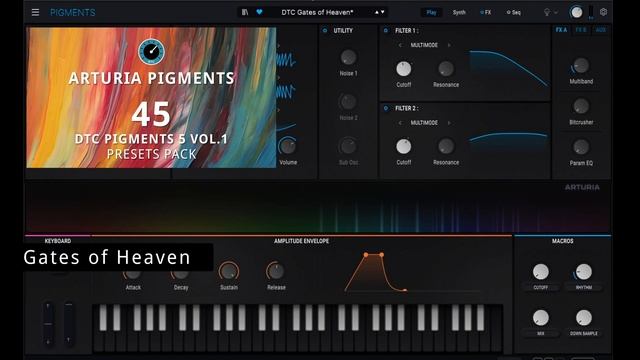Expand the dropdown beside the lightbulb
The width and height of the screenshot is (640, 360).
point(556,13)
